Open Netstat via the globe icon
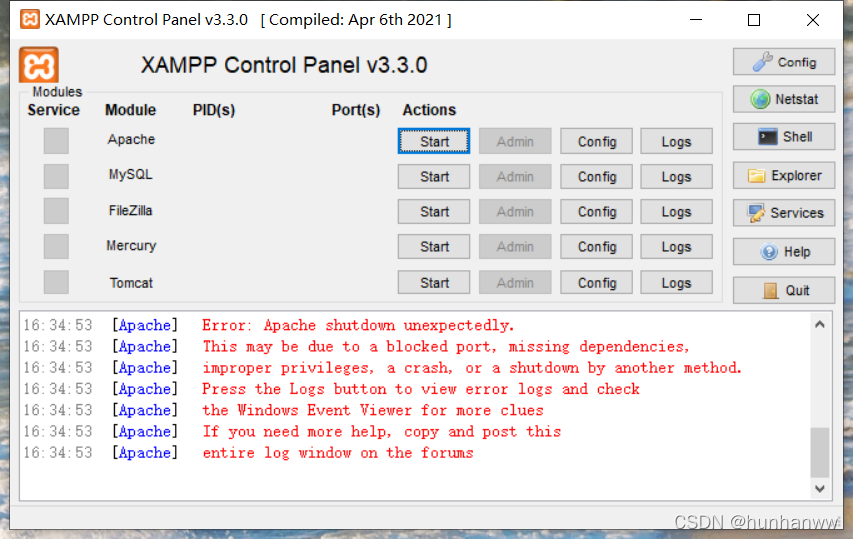The height and width of the screenshot is (539, 853). (760, 99)
